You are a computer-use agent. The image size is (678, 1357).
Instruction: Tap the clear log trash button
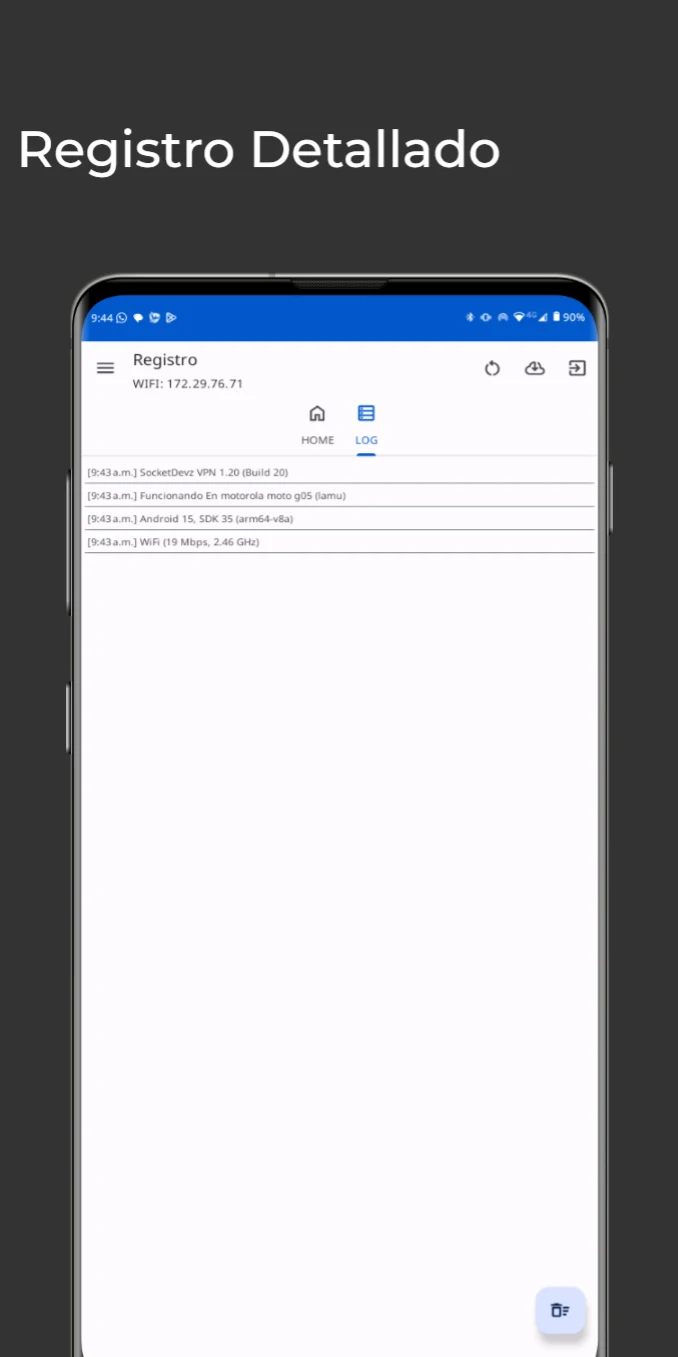pyautogui.click(x=560, y=1310)
